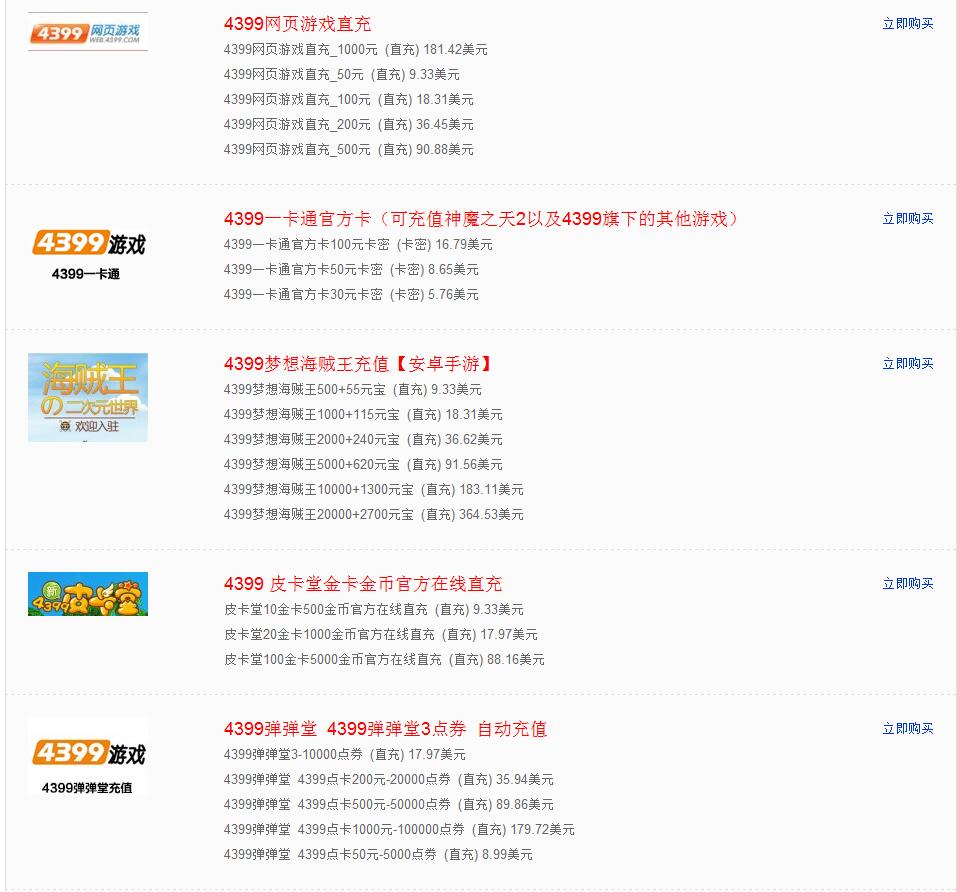Click 4399一卡通官方卡50元卡密 option
Viewport: 957px width, 892px height.
[351, 270]
